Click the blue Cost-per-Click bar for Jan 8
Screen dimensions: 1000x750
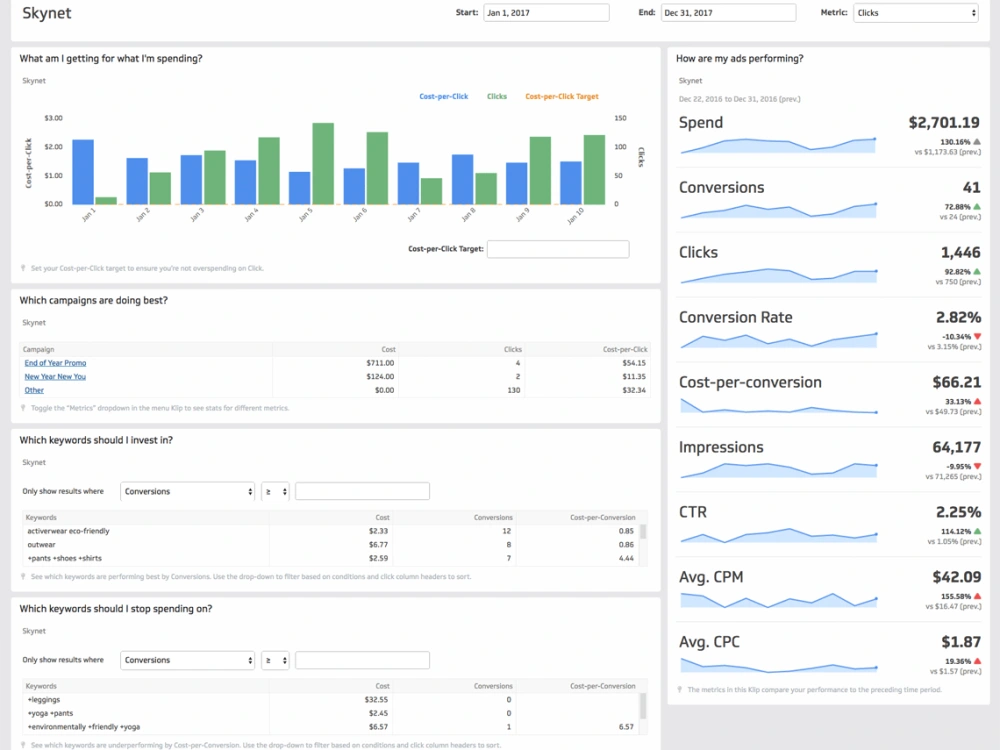463,179
